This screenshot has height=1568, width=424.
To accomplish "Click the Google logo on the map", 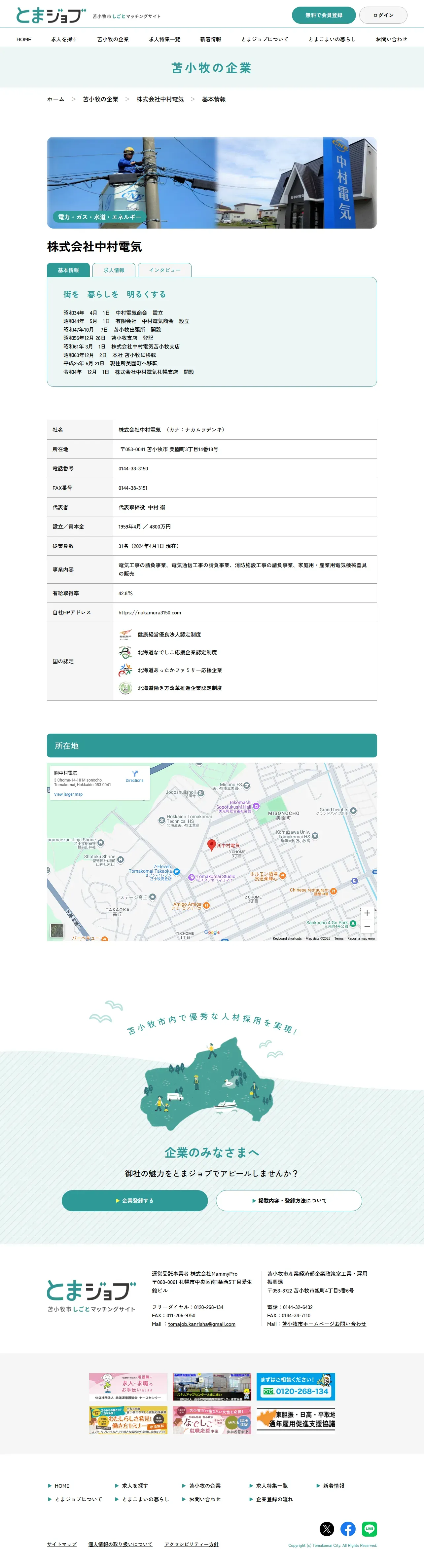I will [212, 932].
